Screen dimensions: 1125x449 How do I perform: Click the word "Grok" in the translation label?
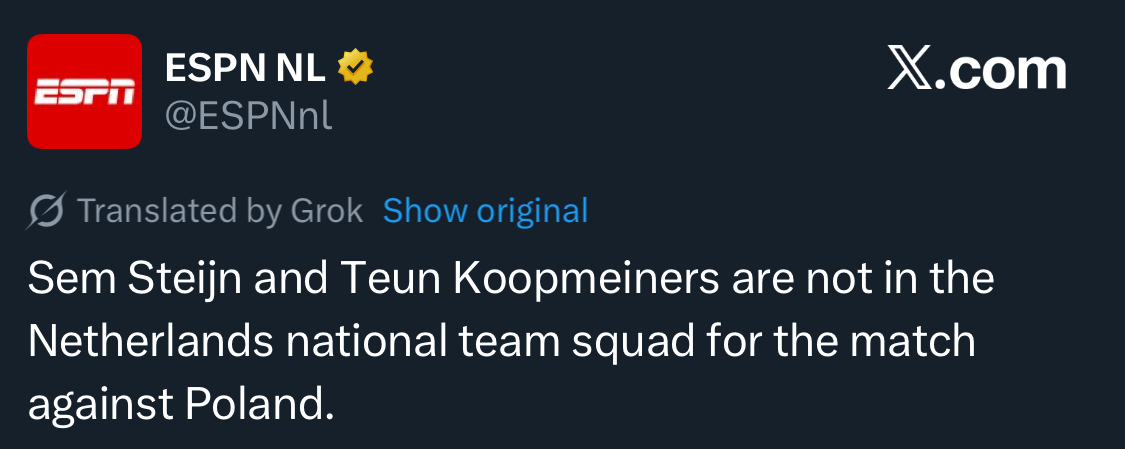tap(326, 211)
